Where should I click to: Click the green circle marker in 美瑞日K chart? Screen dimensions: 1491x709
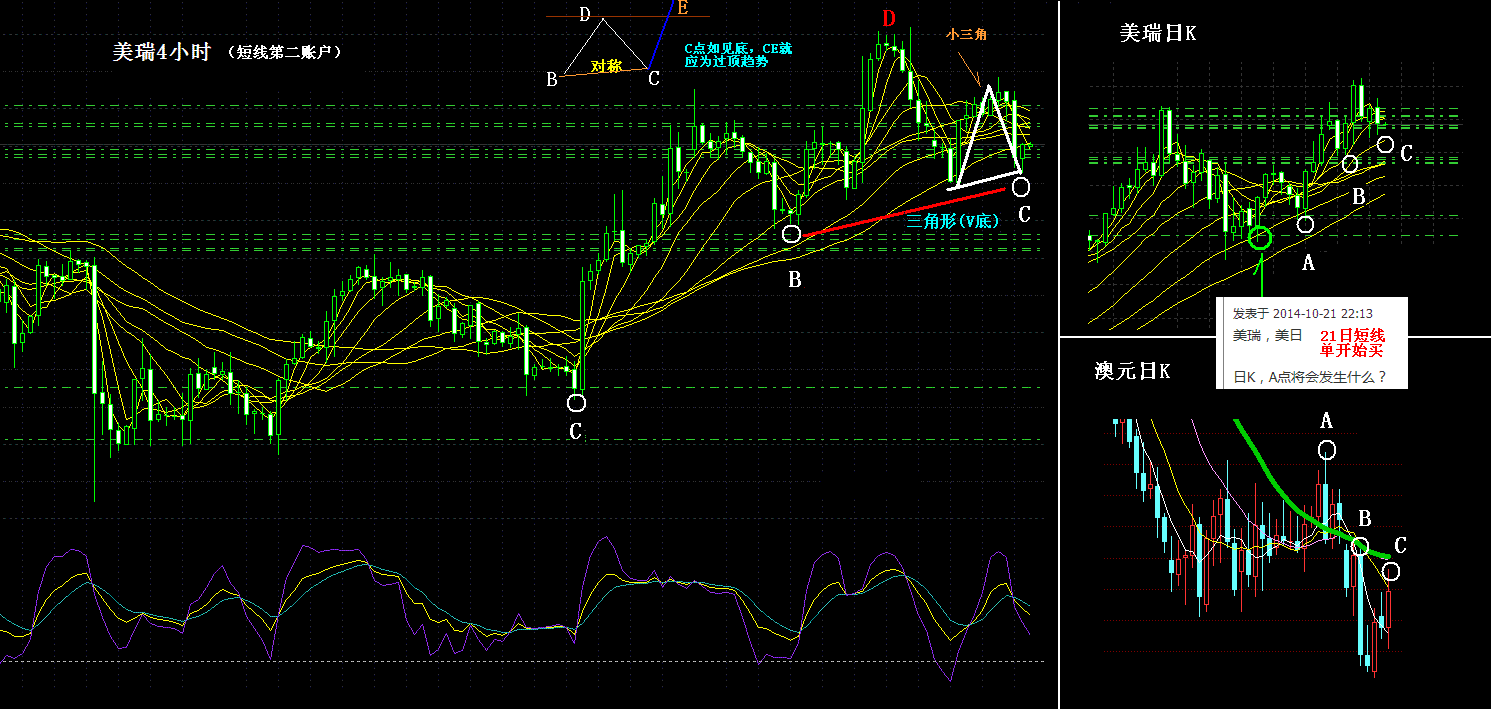1260,237
